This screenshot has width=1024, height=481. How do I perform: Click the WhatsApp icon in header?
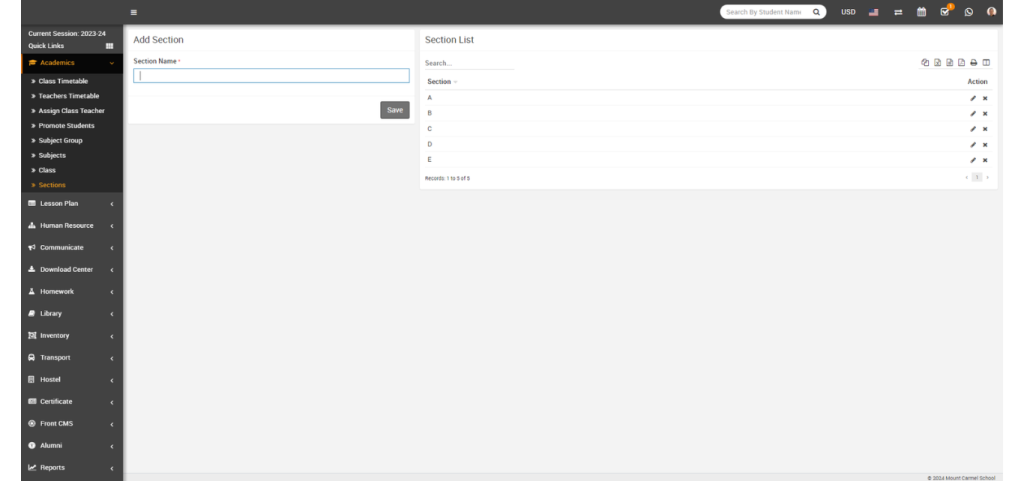tap(968, 12)
